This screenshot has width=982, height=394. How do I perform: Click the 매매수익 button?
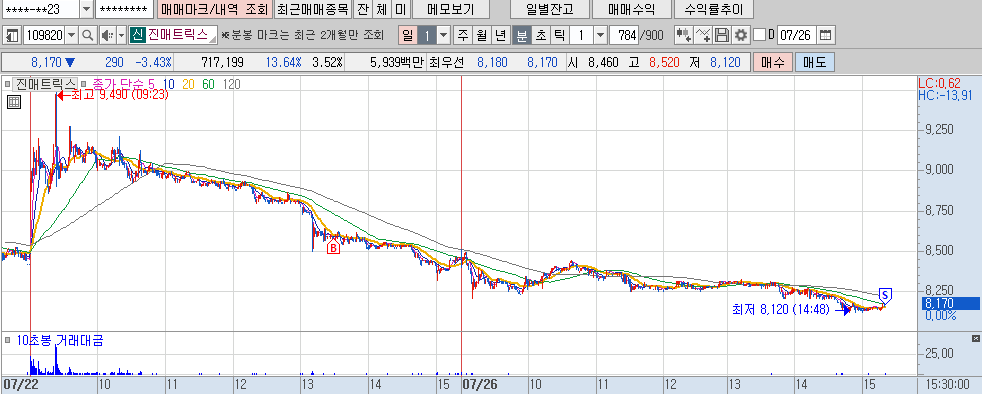pos(631,9)
